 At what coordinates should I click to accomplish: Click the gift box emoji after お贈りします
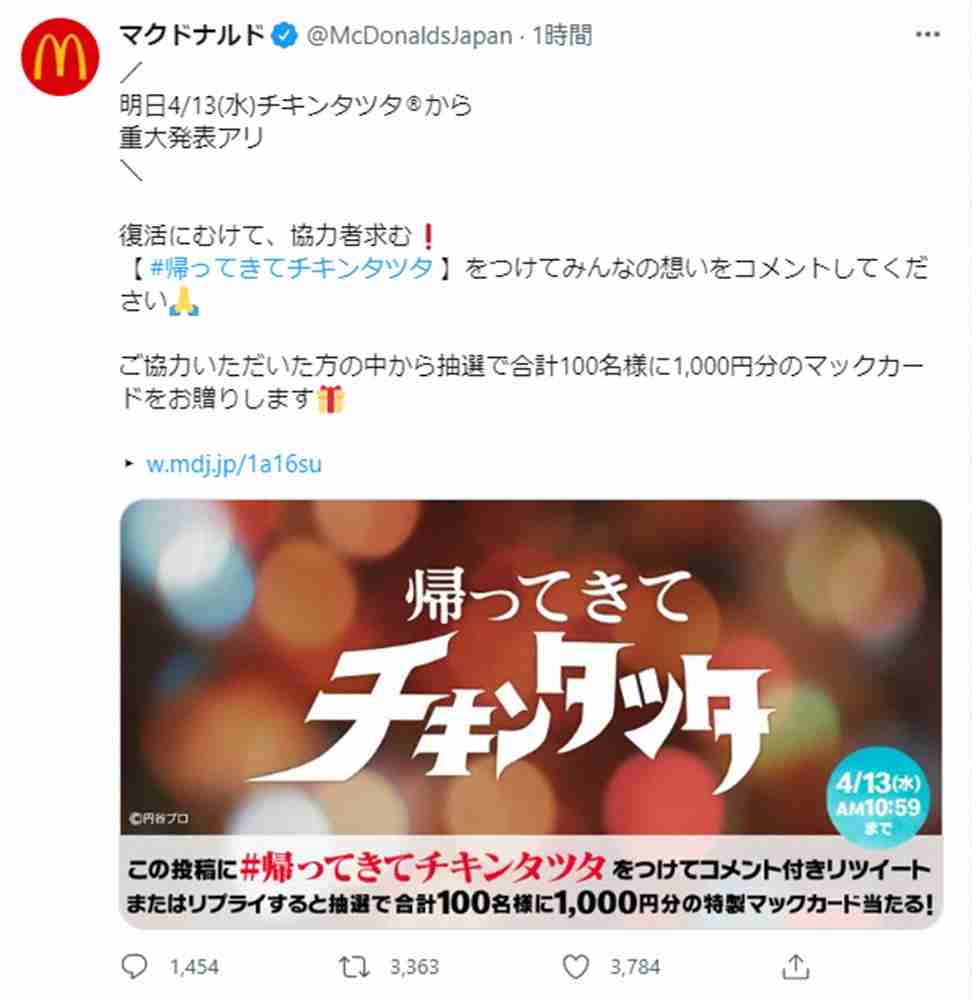click(x=330, y=399)
